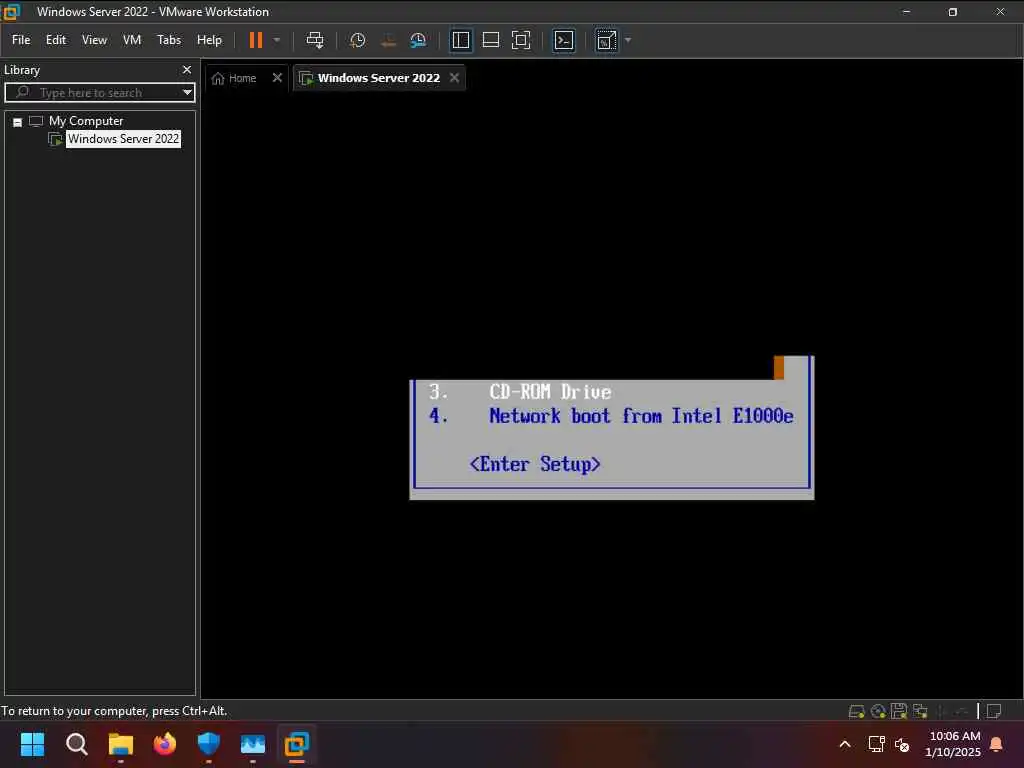1024x768 pixels.
Task: Open the Tabs menu
Action: [x=168, y=40]
